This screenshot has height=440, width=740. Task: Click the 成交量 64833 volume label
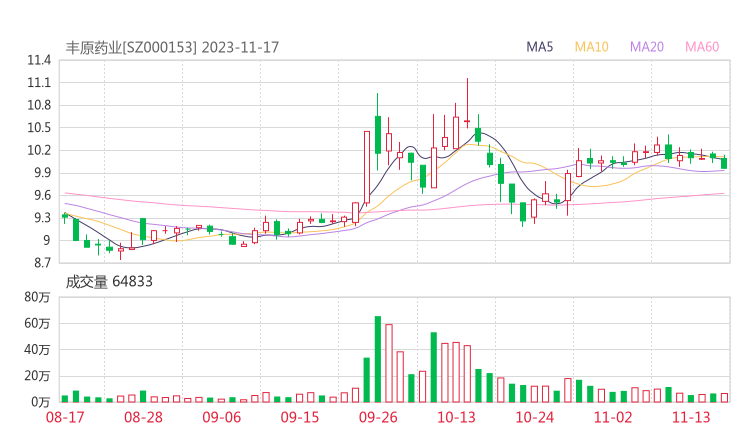(x=109, y=282)
